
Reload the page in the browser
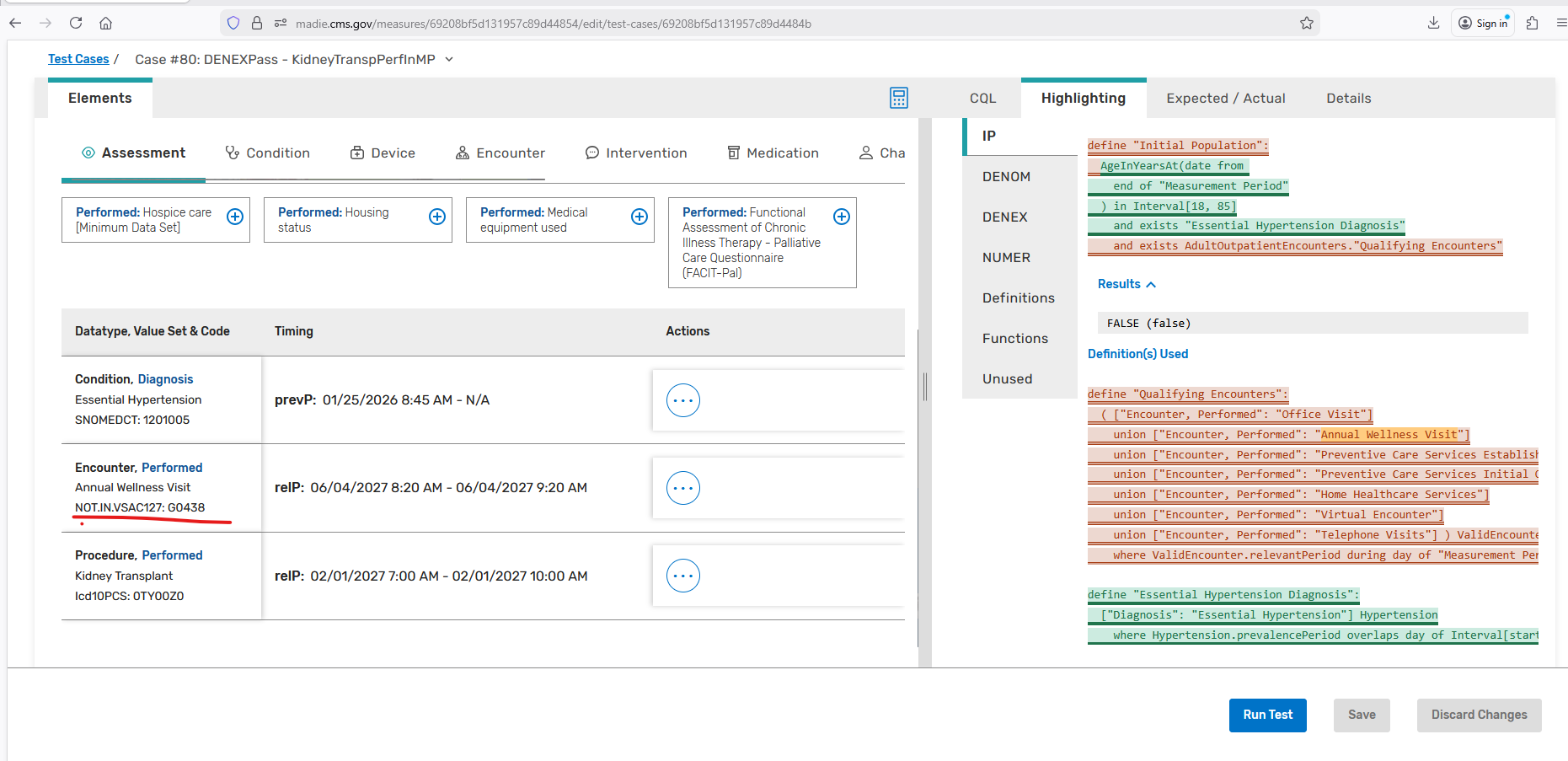[x=76, y=24]
